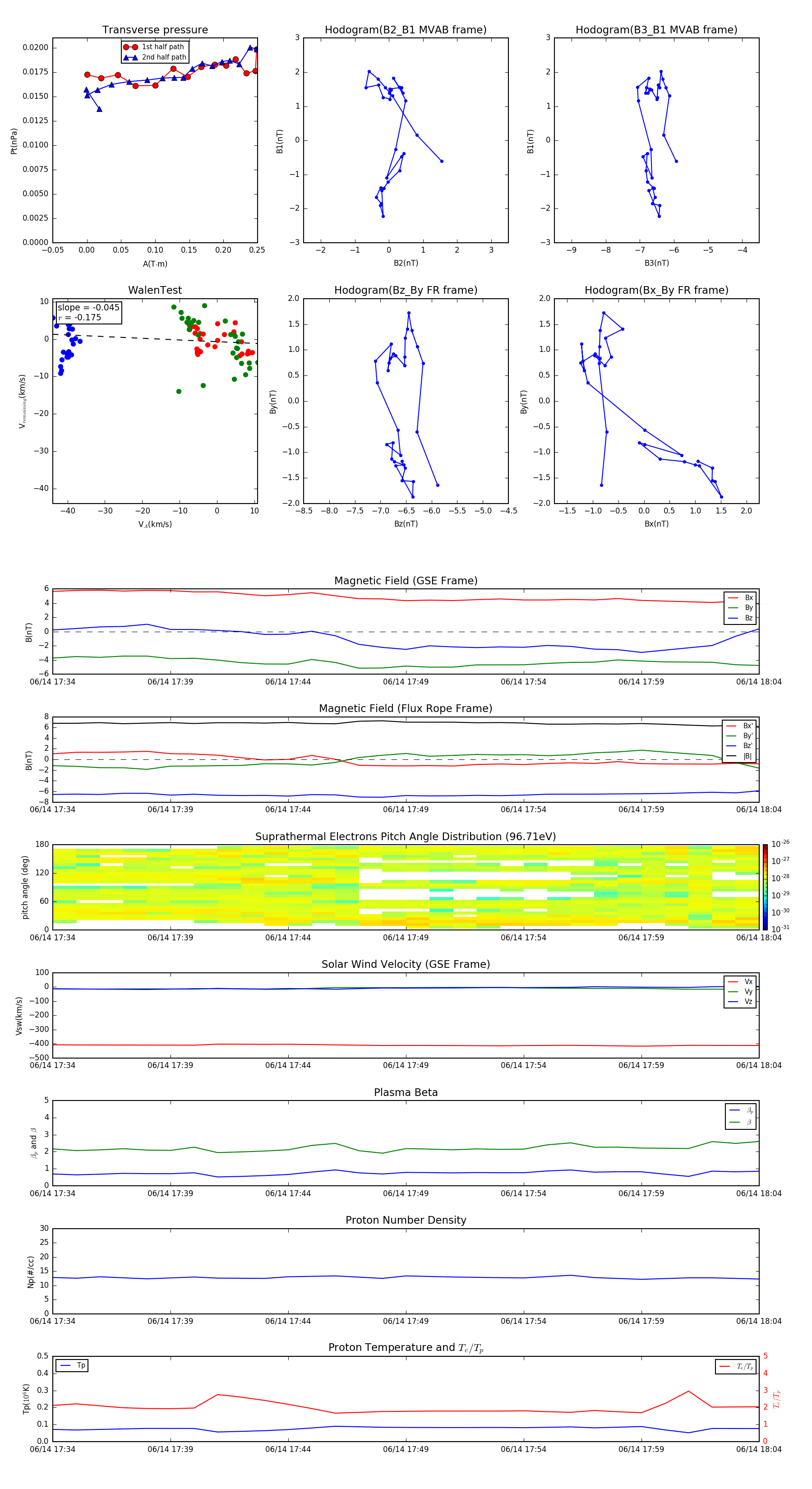
Task: Select 'Vy' in velocity legend
Action: (740, 992)
